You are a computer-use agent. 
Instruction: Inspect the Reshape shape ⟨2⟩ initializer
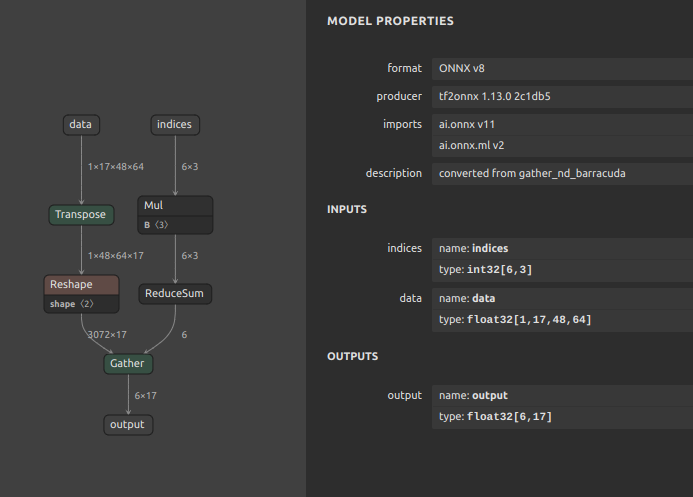pyautogui.click(x=81, y=304)
